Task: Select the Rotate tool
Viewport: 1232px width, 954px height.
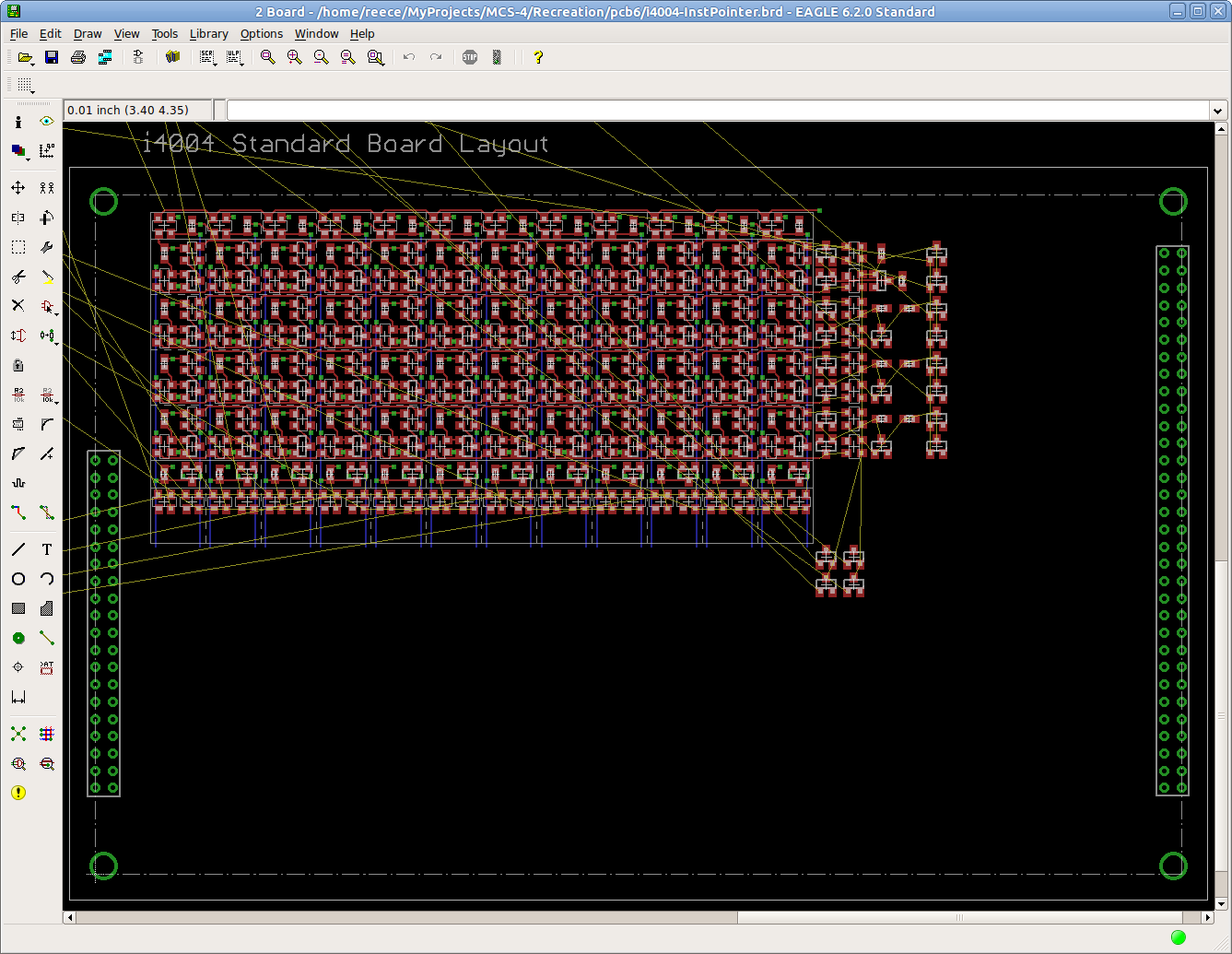Action: [x=47, y=218]
